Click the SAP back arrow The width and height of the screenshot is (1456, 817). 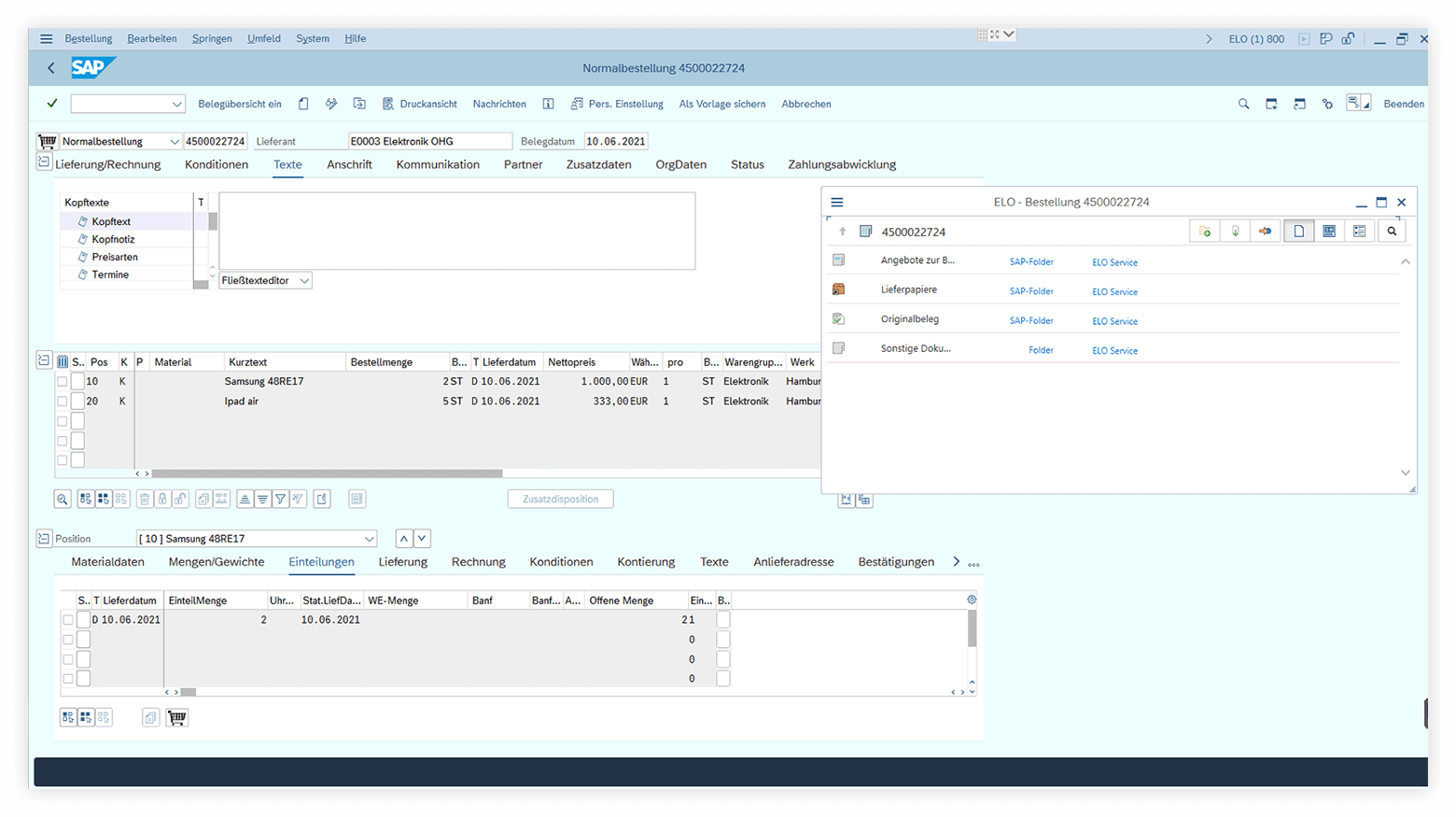click(x=51, y=68)
